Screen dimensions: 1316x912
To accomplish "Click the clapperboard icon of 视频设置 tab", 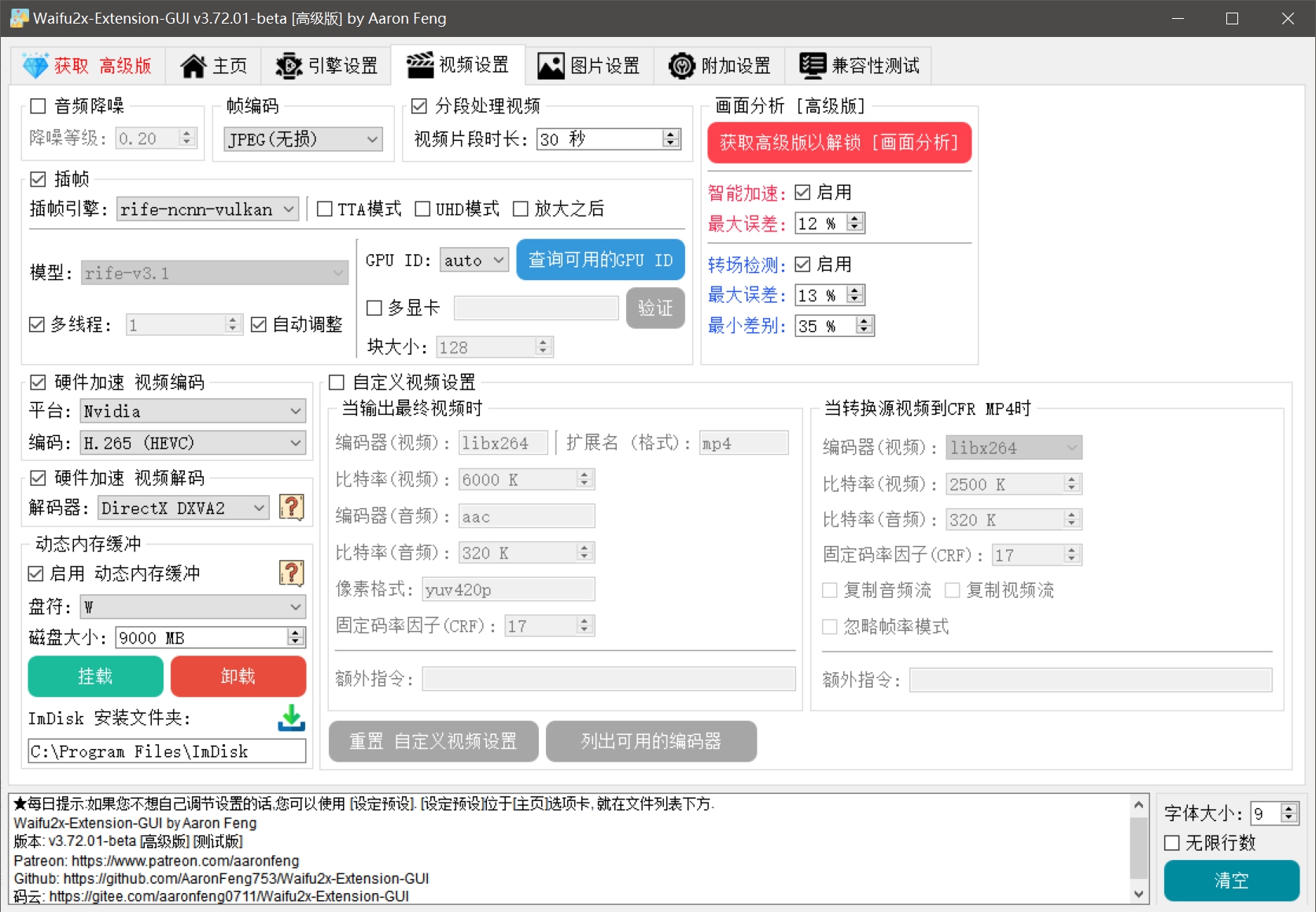I will click(419, 65).
